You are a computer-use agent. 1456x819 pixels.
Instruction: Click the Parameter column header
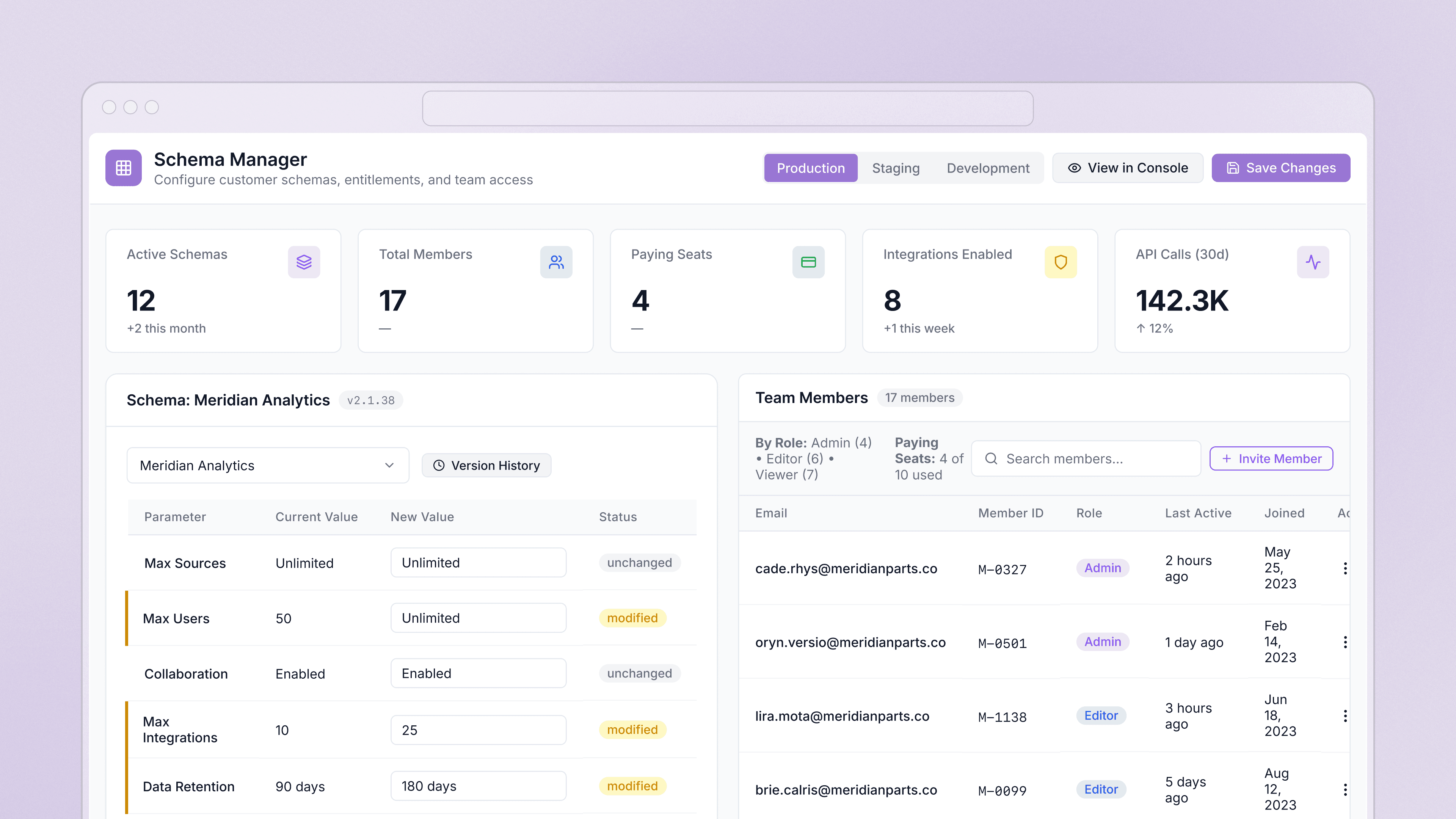click(x=175, y=516)
